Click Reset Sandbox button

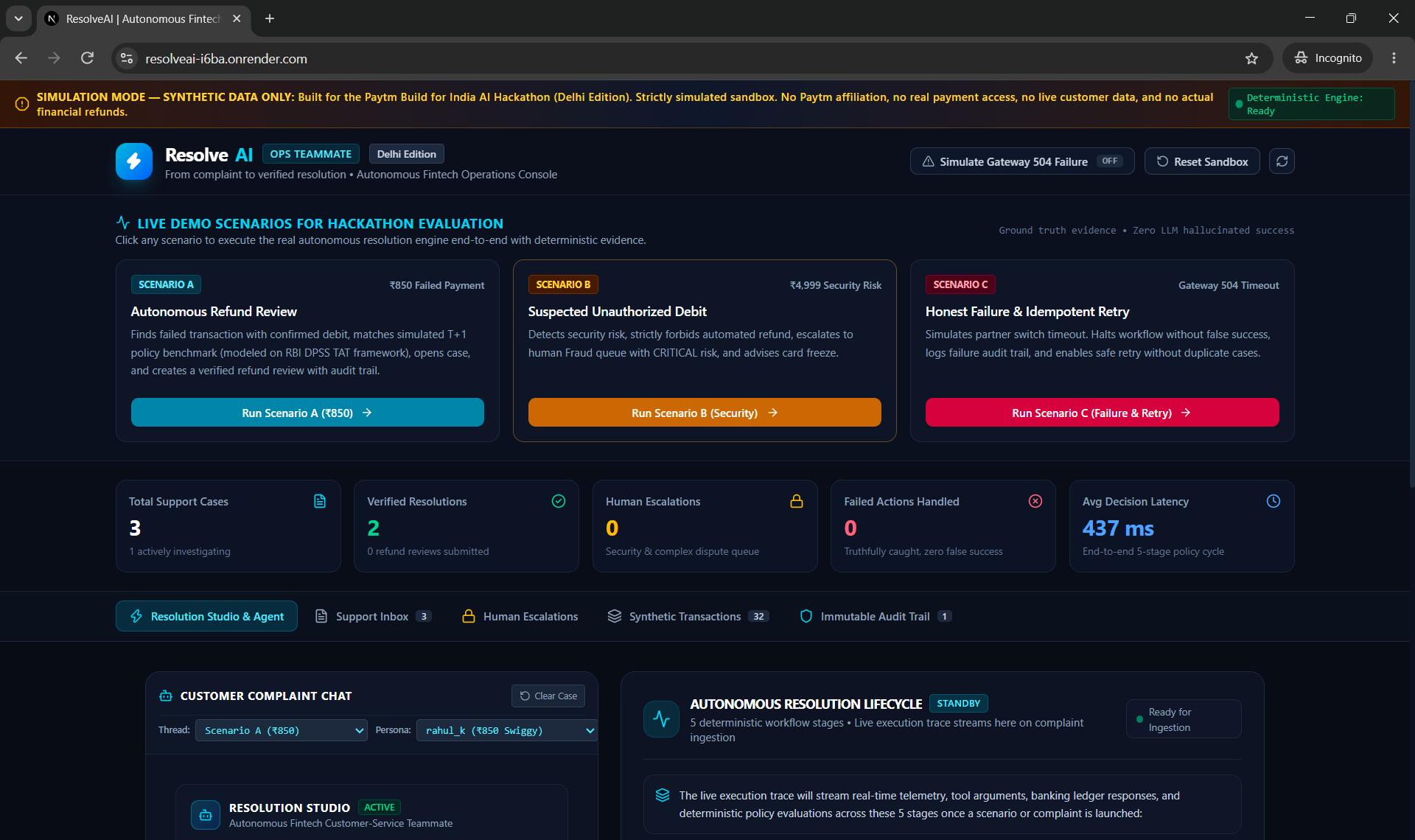(x=1202, y=161)
